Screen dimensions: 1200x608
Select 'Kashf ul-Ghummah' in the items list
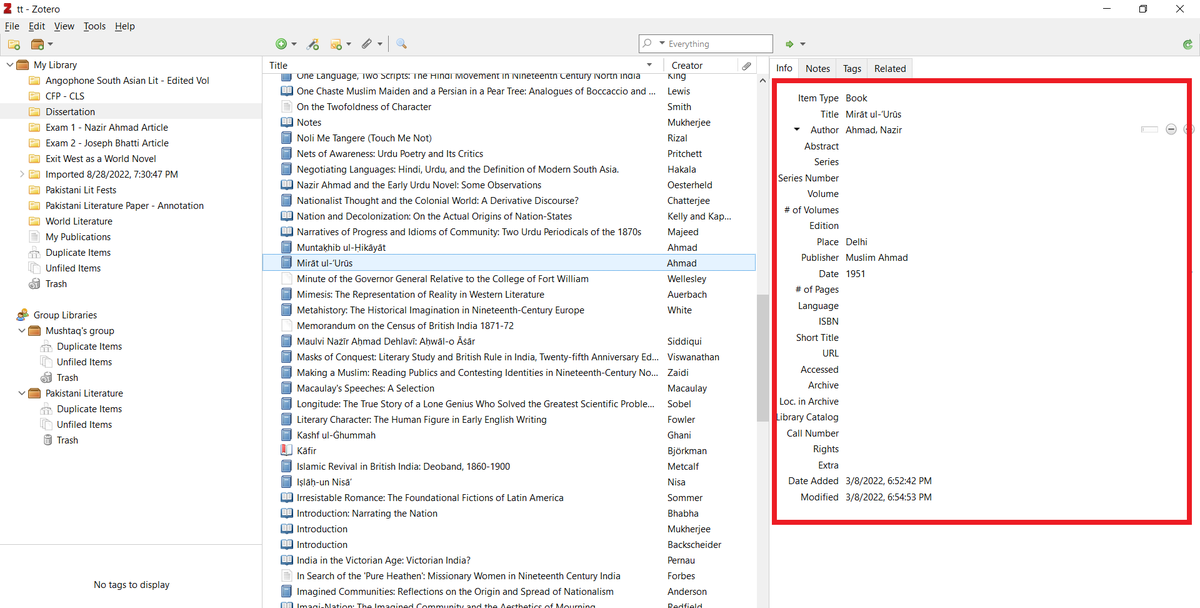coord(336,435)
